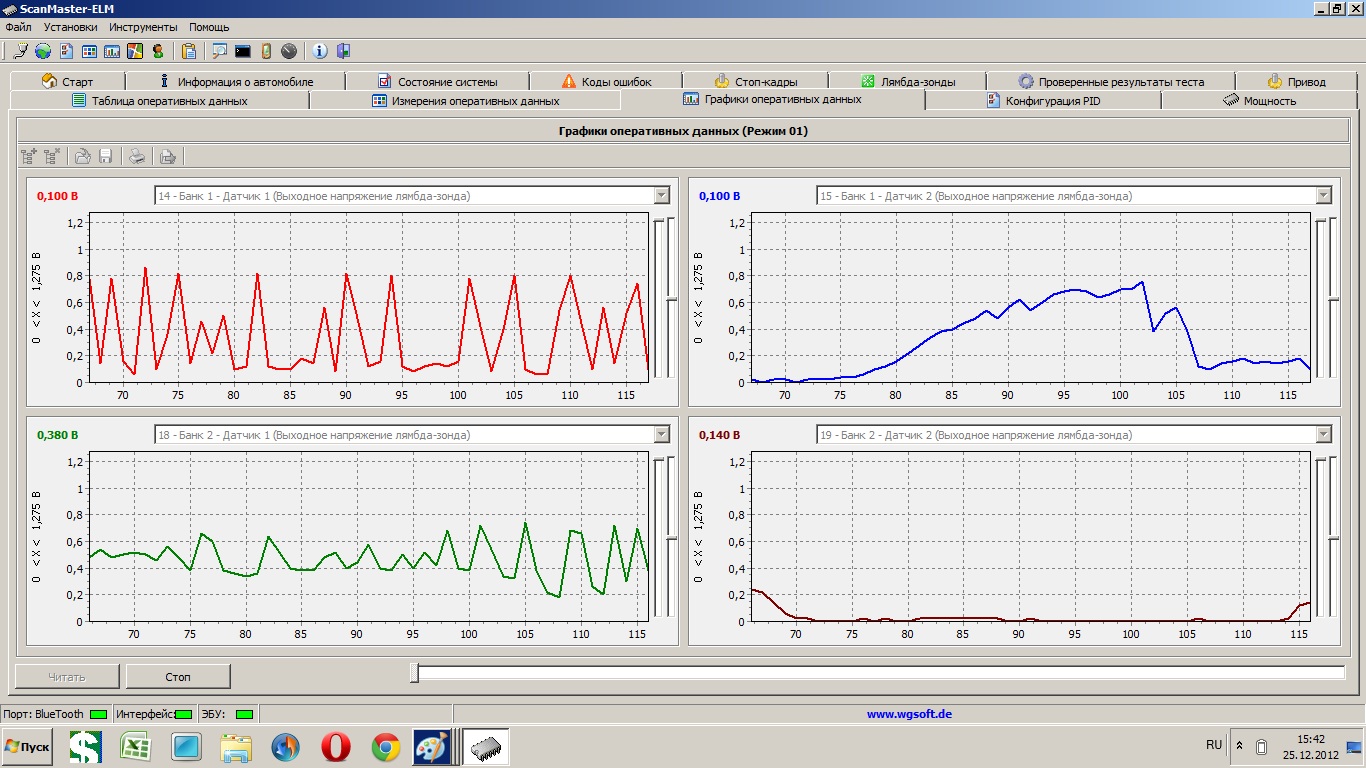Screen dimensions: 1366x768
Task: Open Chrome from the Windows taskbar
Action: [386, 746]
